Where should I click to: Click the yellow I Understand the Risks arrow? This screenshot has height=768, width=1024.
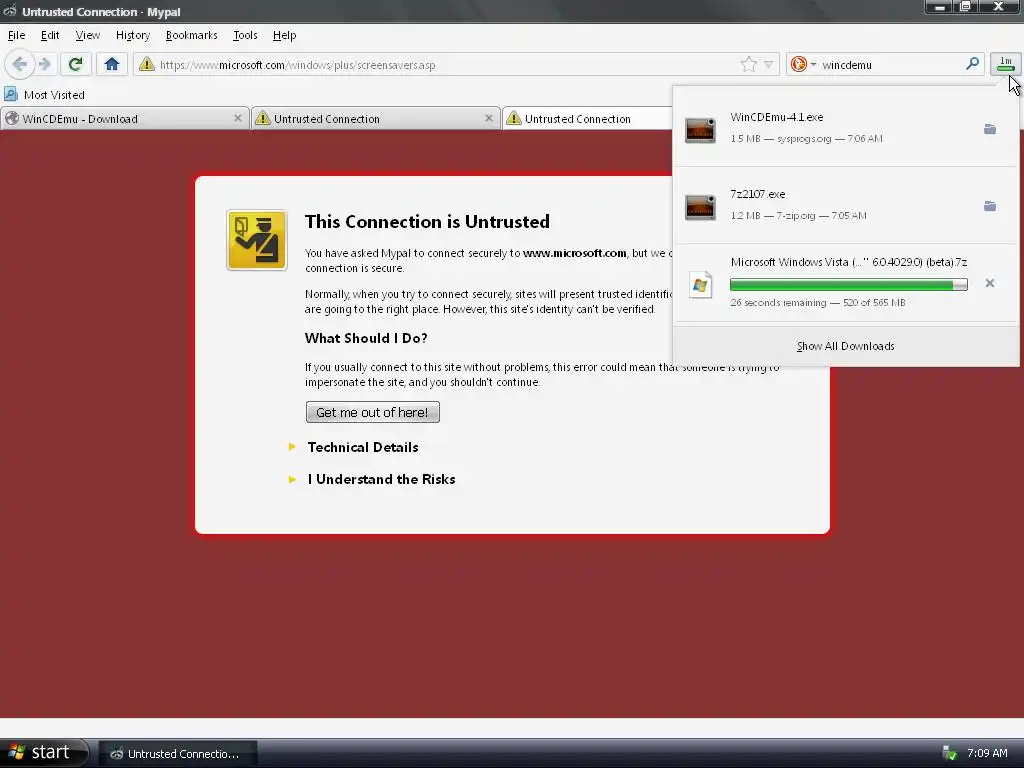[x=292, y=479]
